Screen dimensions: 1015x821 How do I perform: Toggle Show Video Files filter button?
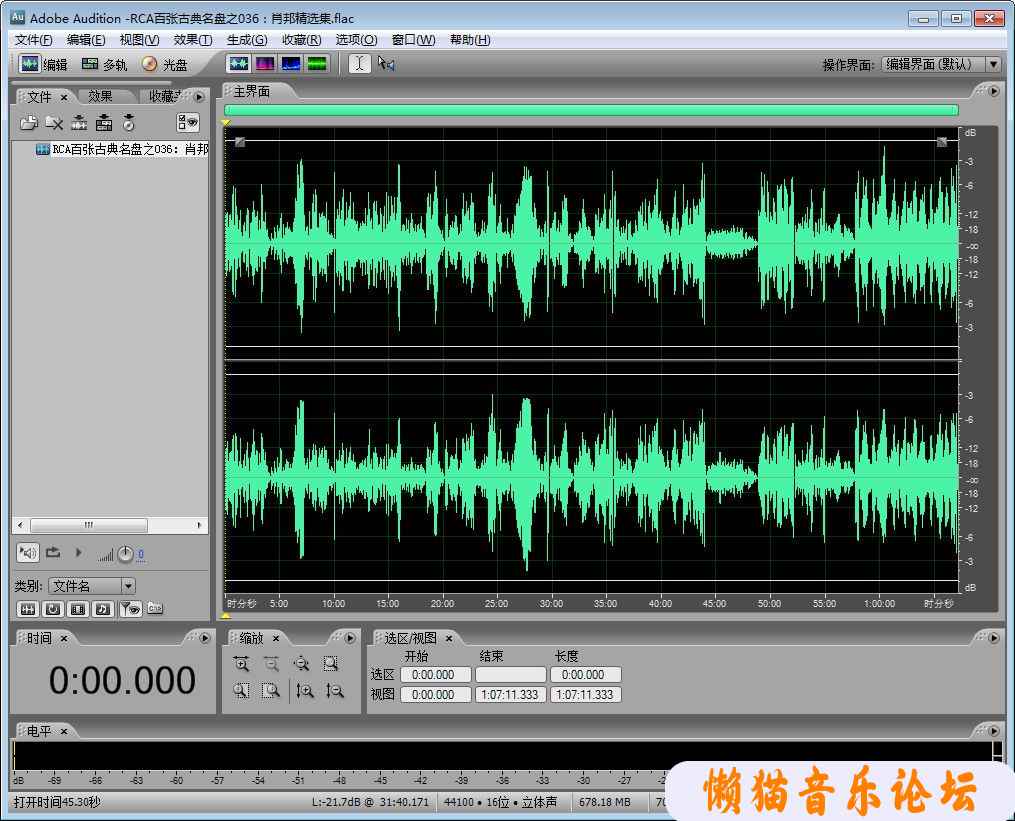point(78,609)
